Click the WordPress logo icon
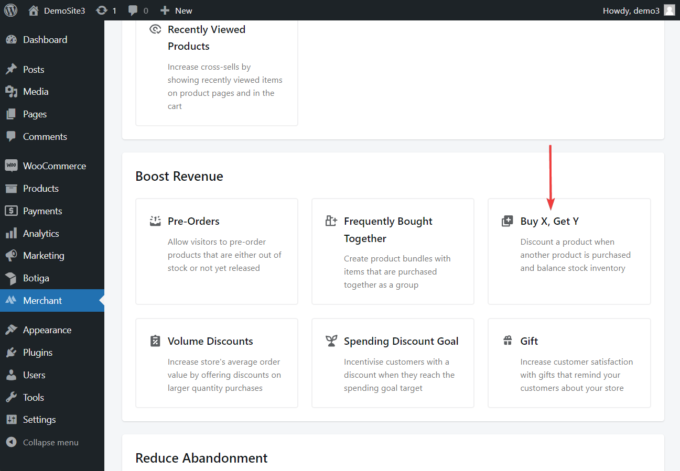This screenshot has height=471, width=680. coord(10,10)
